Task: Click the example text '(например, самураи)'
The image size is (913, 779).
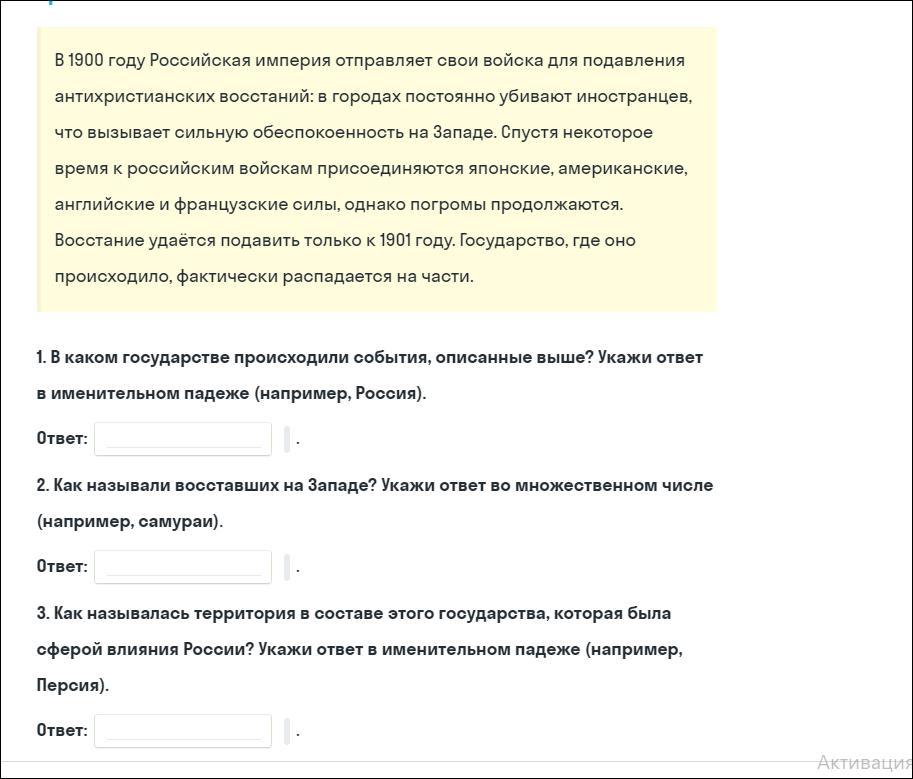Action: [129, 521]
